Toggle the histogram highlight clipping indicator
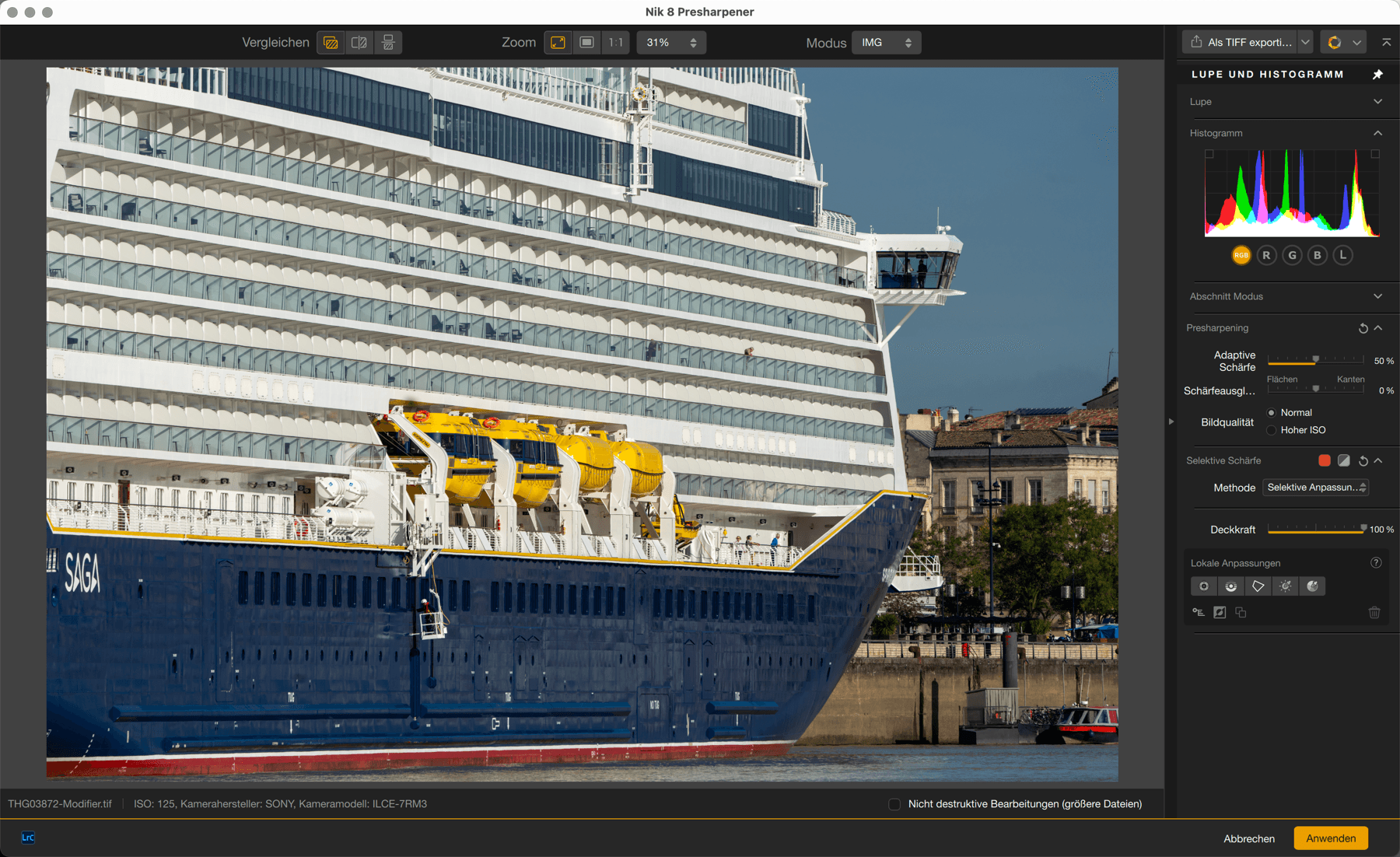1400x857 pixels. 1375,154
